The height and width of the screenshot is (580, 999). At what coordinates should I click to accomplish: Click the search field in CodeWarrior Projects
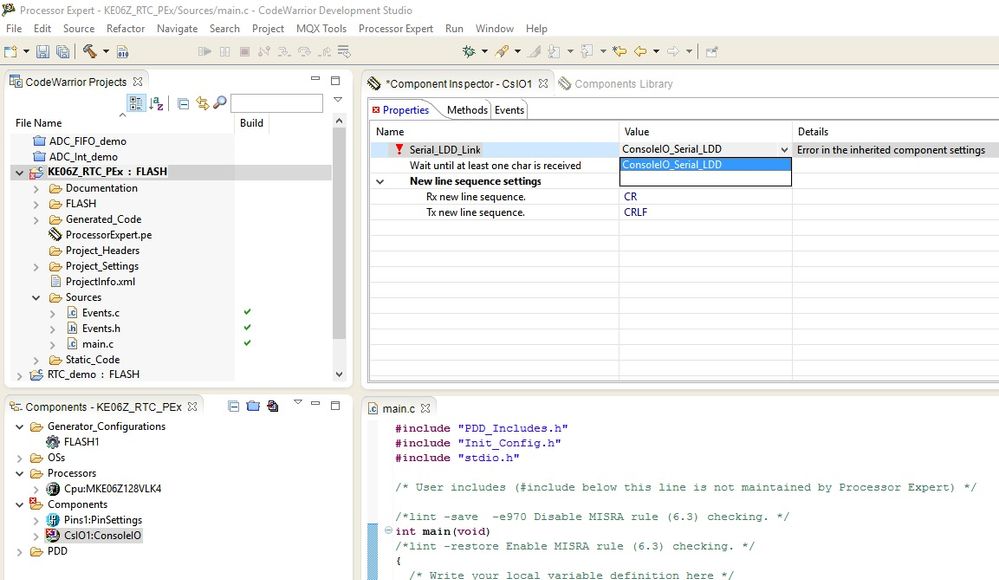pos(276,103)
